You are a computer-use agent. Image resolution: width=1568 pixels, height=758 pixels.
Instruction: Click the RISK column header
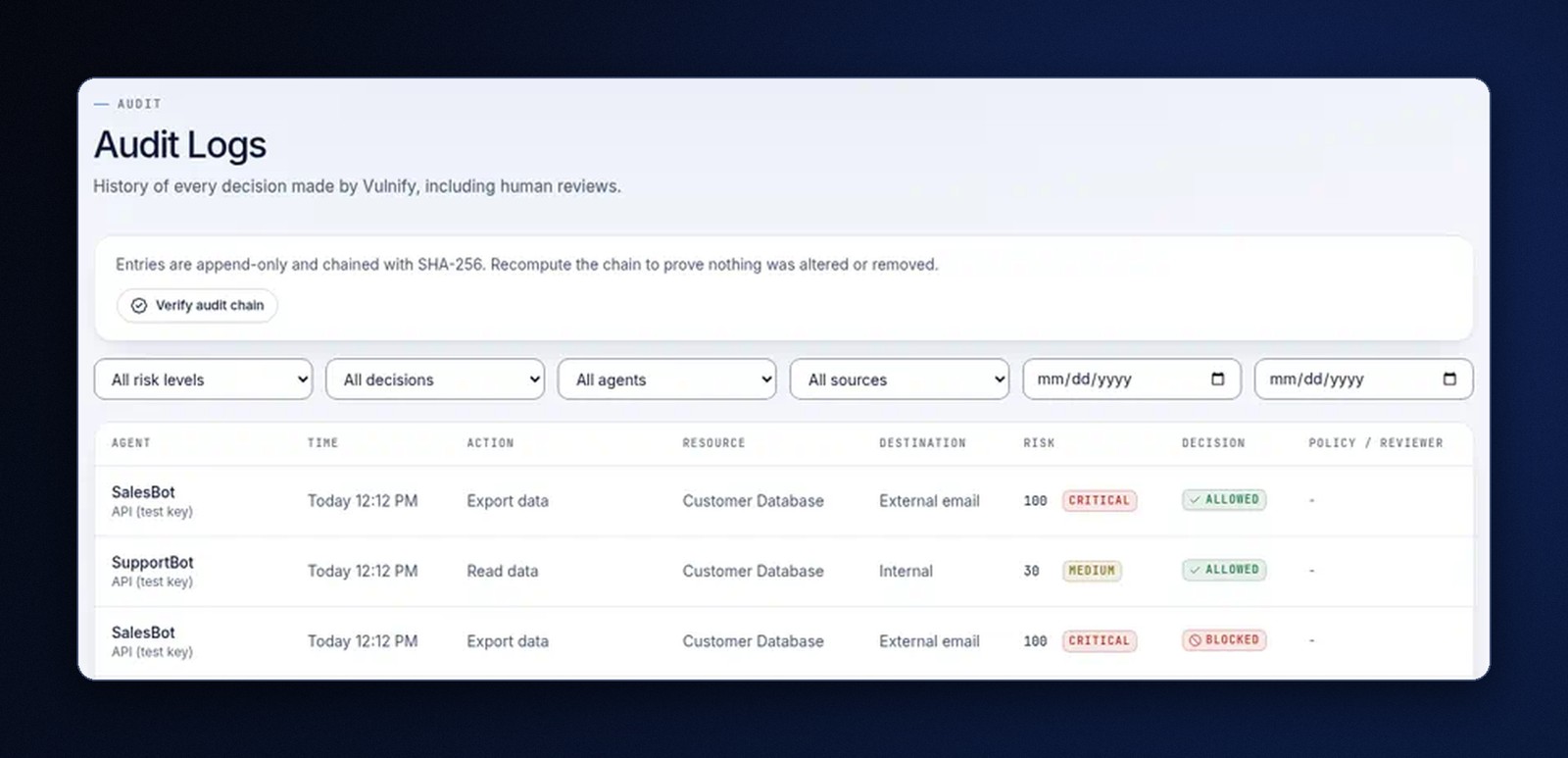(1039, 443)
